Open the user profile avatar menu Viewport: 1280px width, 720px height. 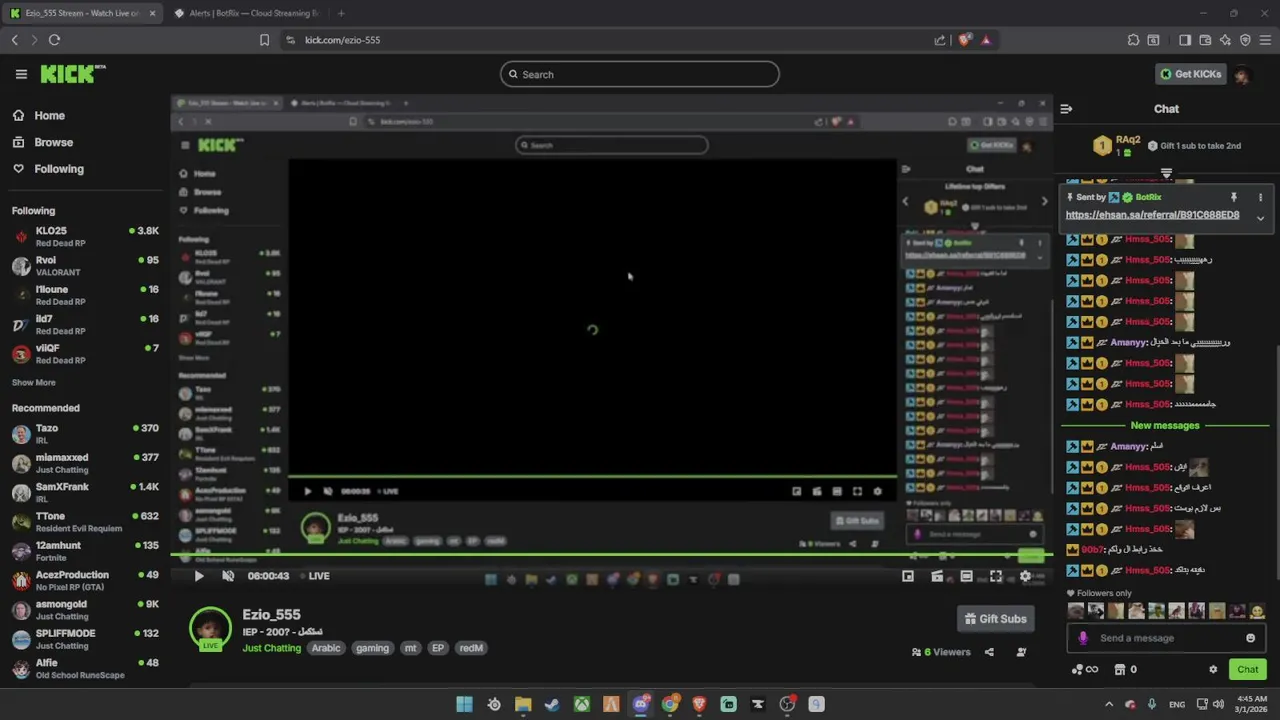(1242, 74)
